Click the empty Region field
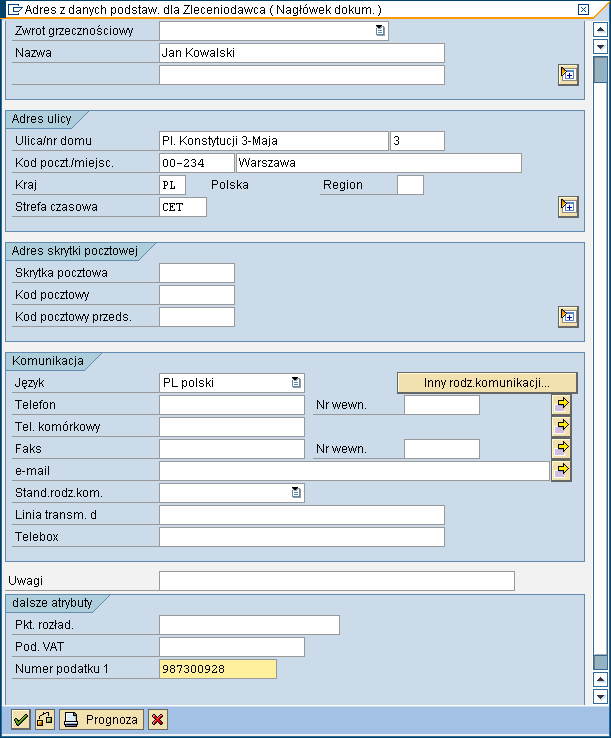611x738 pixels. (410, 185)
